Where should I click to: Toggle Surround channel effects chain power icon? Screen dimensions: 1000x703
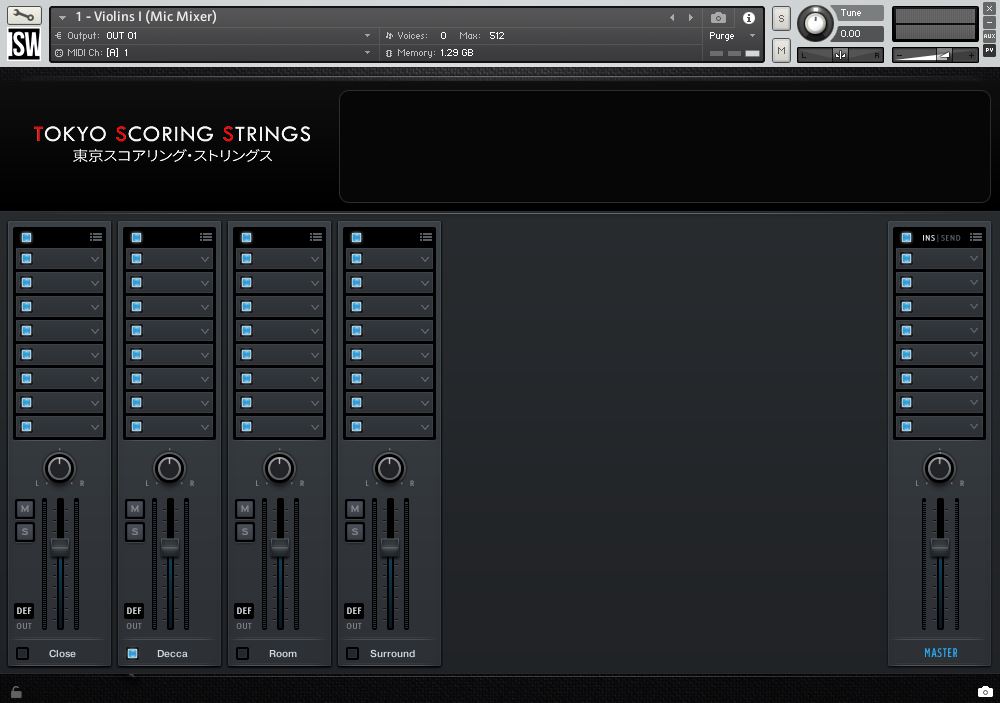357,237
